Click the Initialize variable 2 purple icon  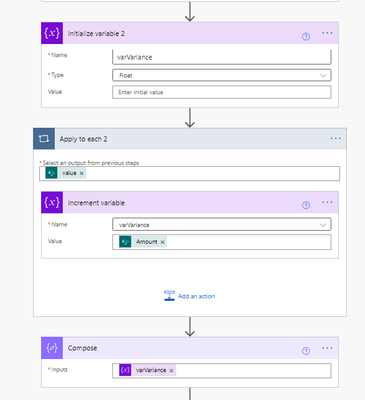point(52,33)
